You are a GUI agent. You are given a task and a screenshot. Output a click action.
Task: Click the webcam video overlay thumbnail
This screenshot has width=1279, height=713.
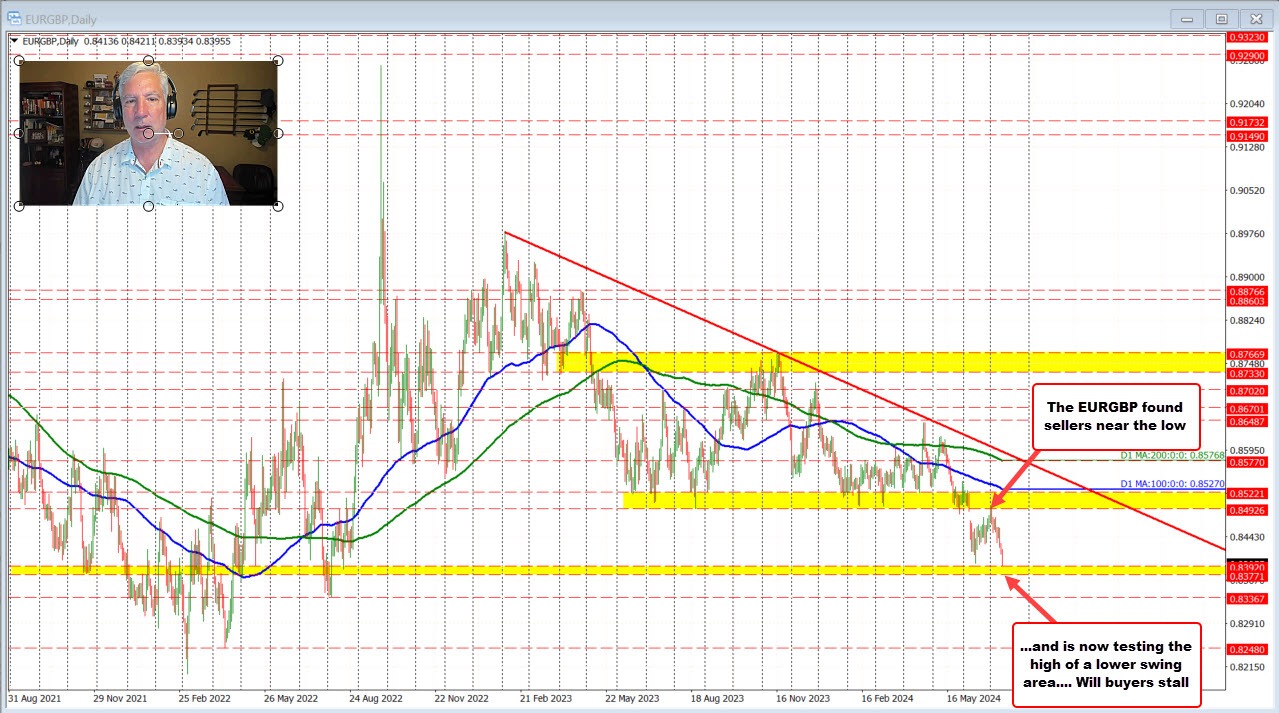[148, 133]
